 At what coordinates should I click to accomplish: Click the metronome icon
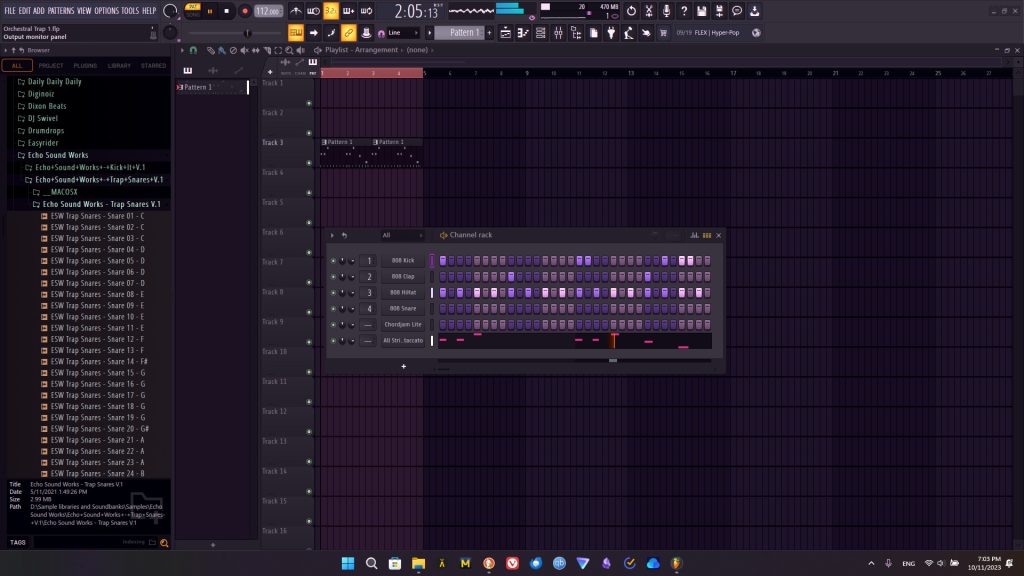click(x=296, y=11)
